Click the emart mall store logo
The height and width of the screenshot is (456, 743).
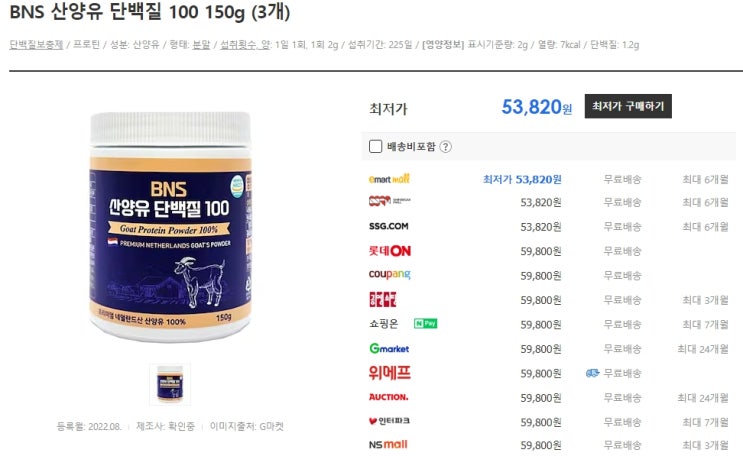tap(389, 179)
